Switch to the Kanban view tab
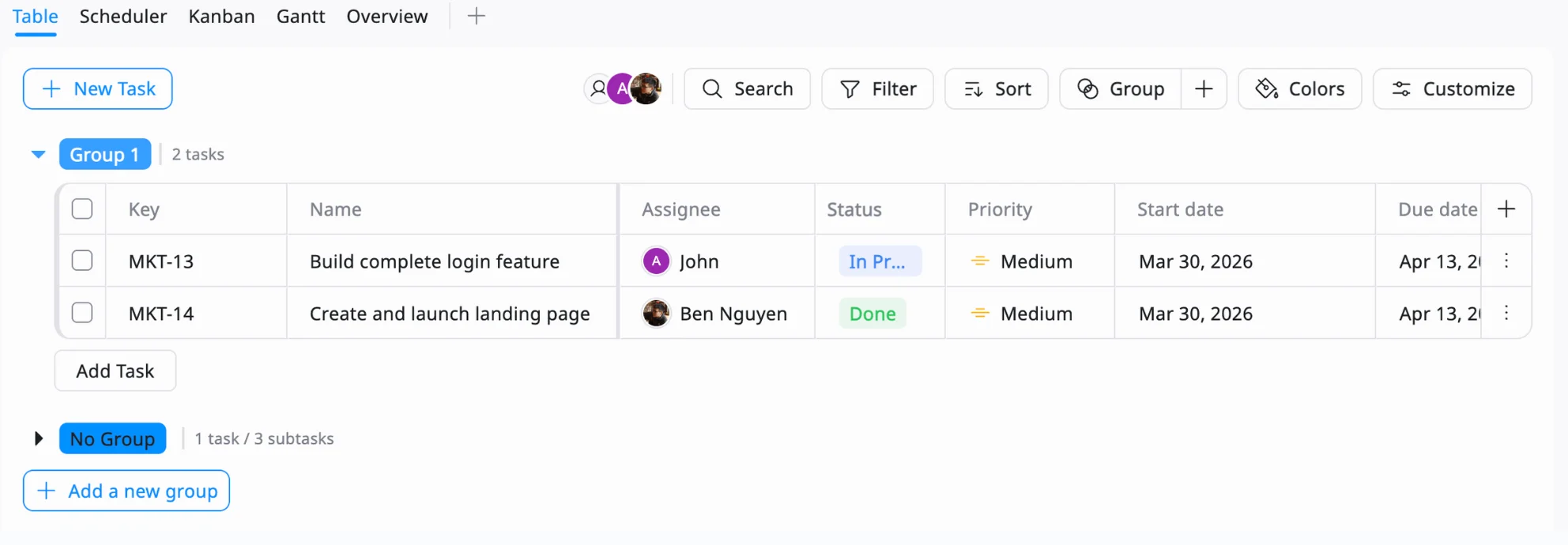Screen dimensions: 1568x545 (221, 17)
